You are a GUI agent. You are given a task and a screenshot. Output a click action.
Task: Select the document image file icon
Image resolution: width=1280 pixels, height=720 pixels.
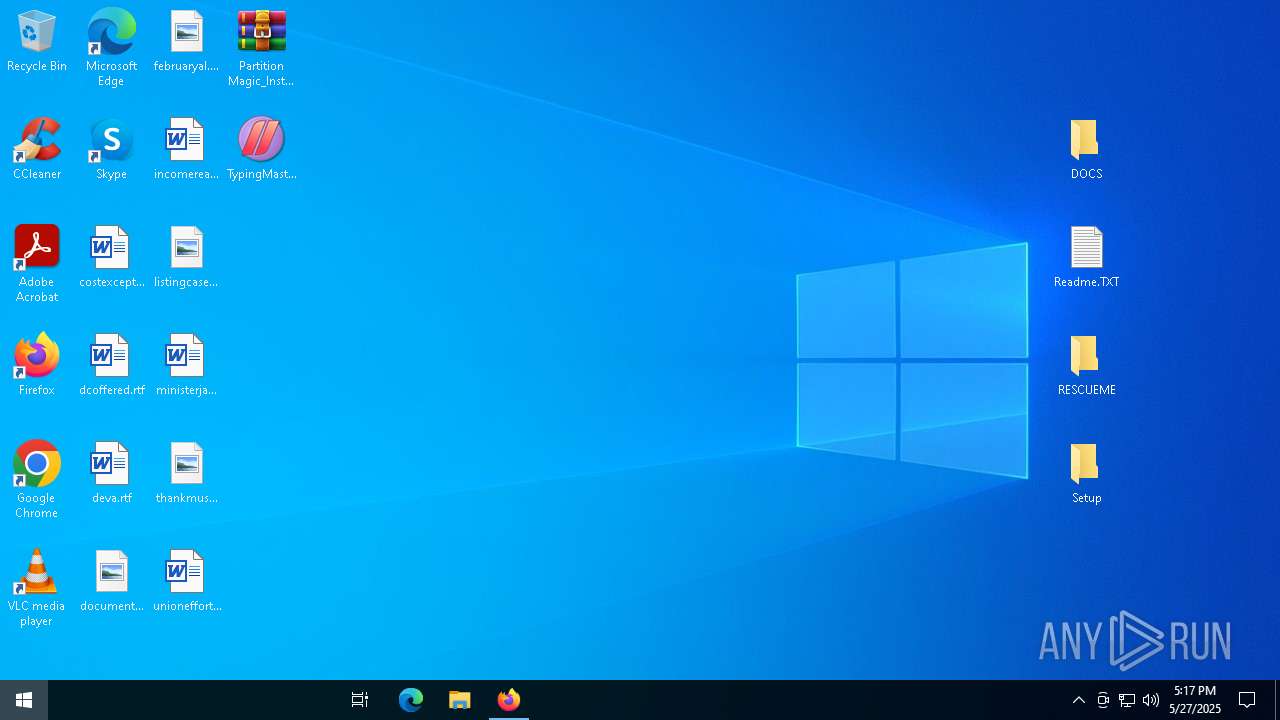(x=111, y=582)
